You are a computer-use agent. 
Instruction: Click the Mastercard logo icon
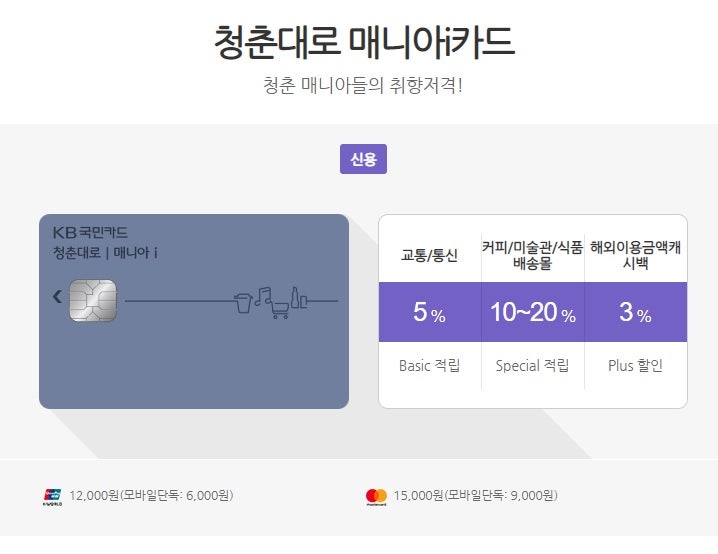click(376, 497)
